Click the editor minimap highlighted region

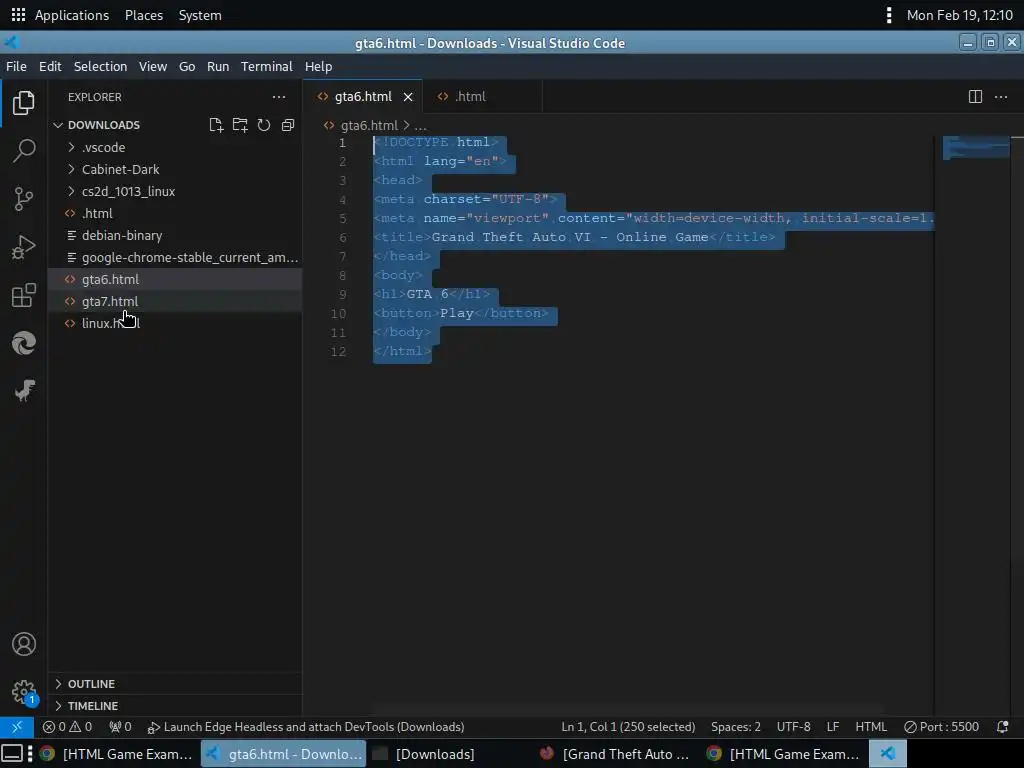[976, 148]
